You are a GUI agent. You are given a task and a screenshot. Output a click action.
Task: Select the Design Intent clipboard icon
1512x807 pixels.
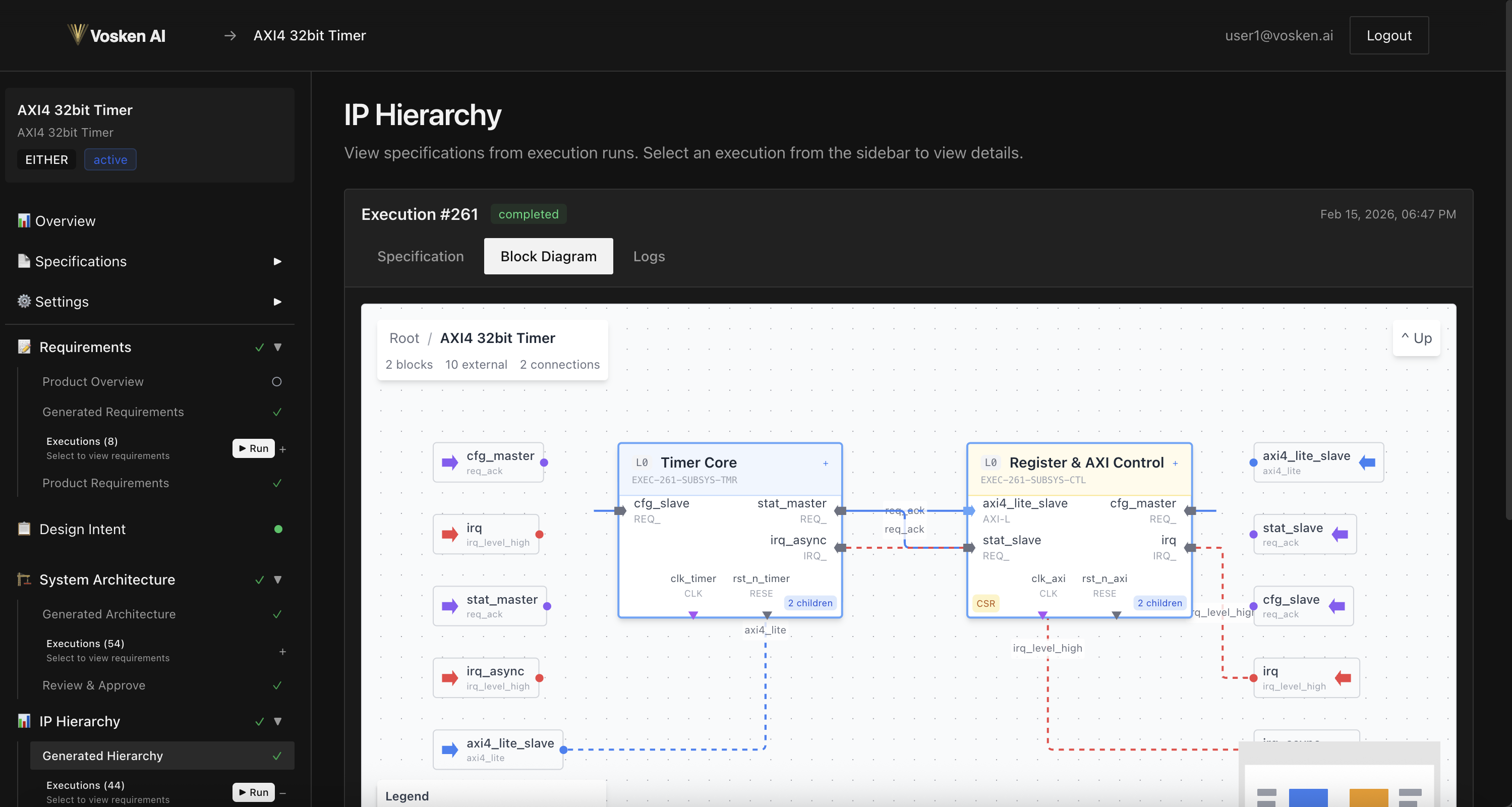point(24,529)
